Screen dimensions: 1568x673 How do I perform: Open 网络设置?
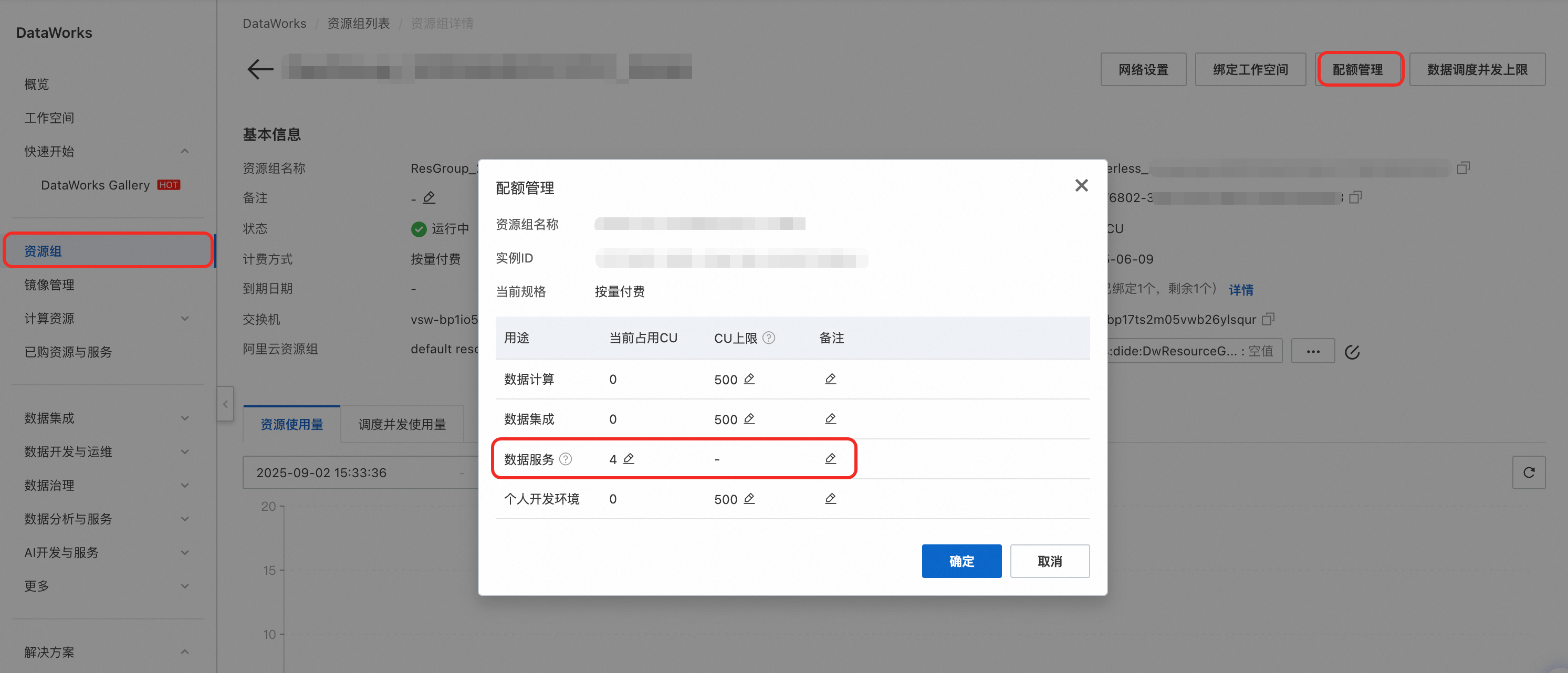pyautogui.click(x=1143, y=69)
